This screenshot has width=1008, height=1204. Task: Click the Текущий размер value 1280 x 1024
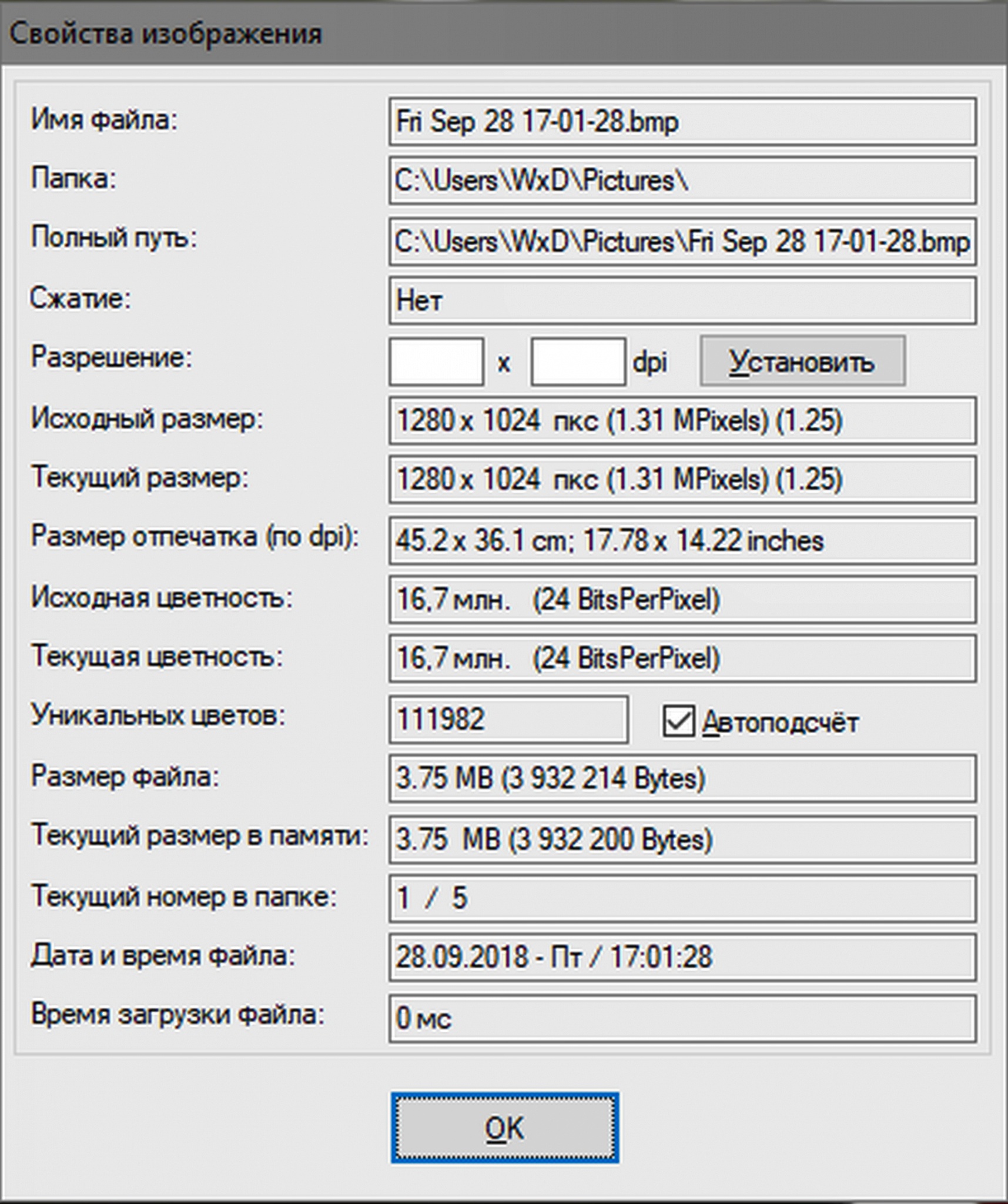[x=682, y=479]
